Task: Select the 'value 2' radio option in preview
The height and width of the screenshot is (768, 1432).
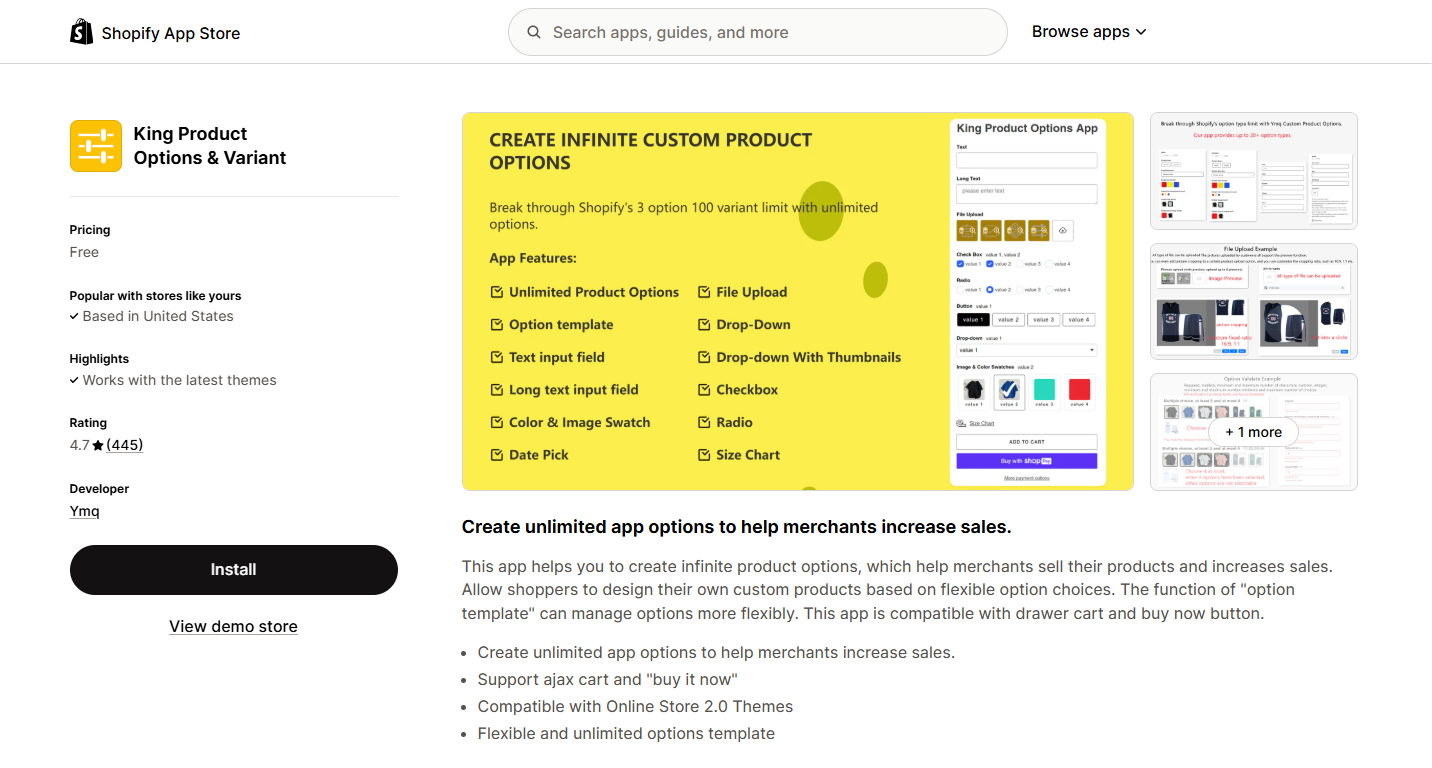Action: [x=990, y=289]
